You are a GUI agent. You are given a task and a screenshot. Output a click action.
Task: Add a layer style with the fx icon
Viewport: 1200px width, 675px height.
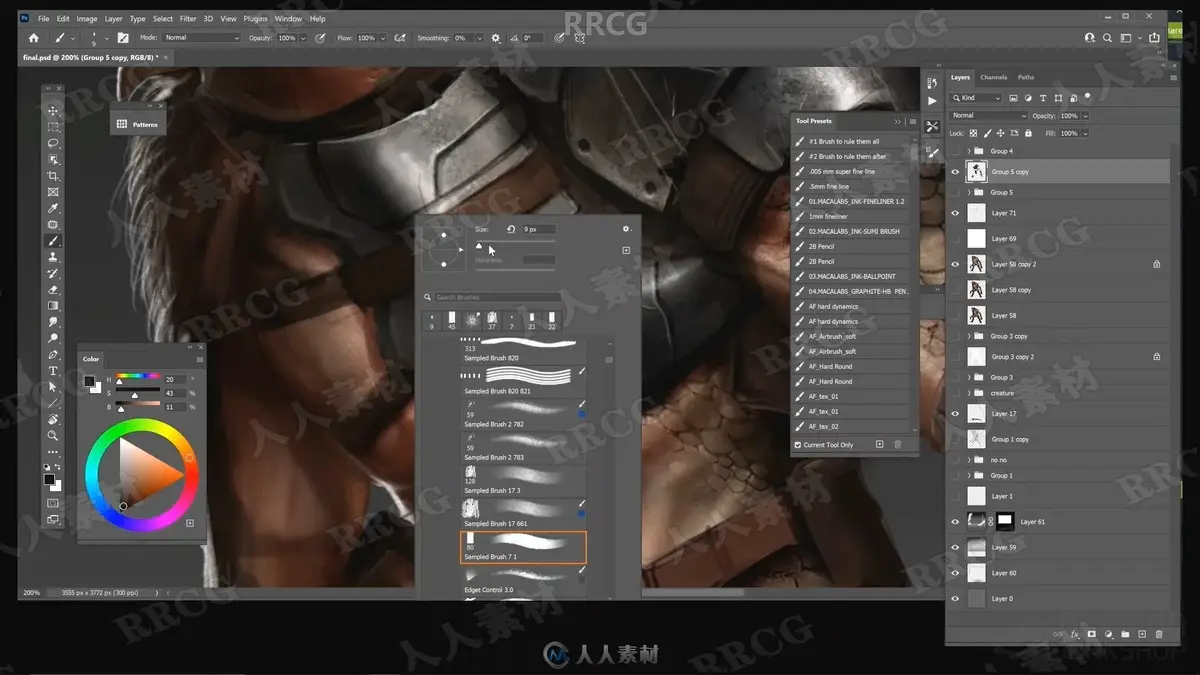1075,634
